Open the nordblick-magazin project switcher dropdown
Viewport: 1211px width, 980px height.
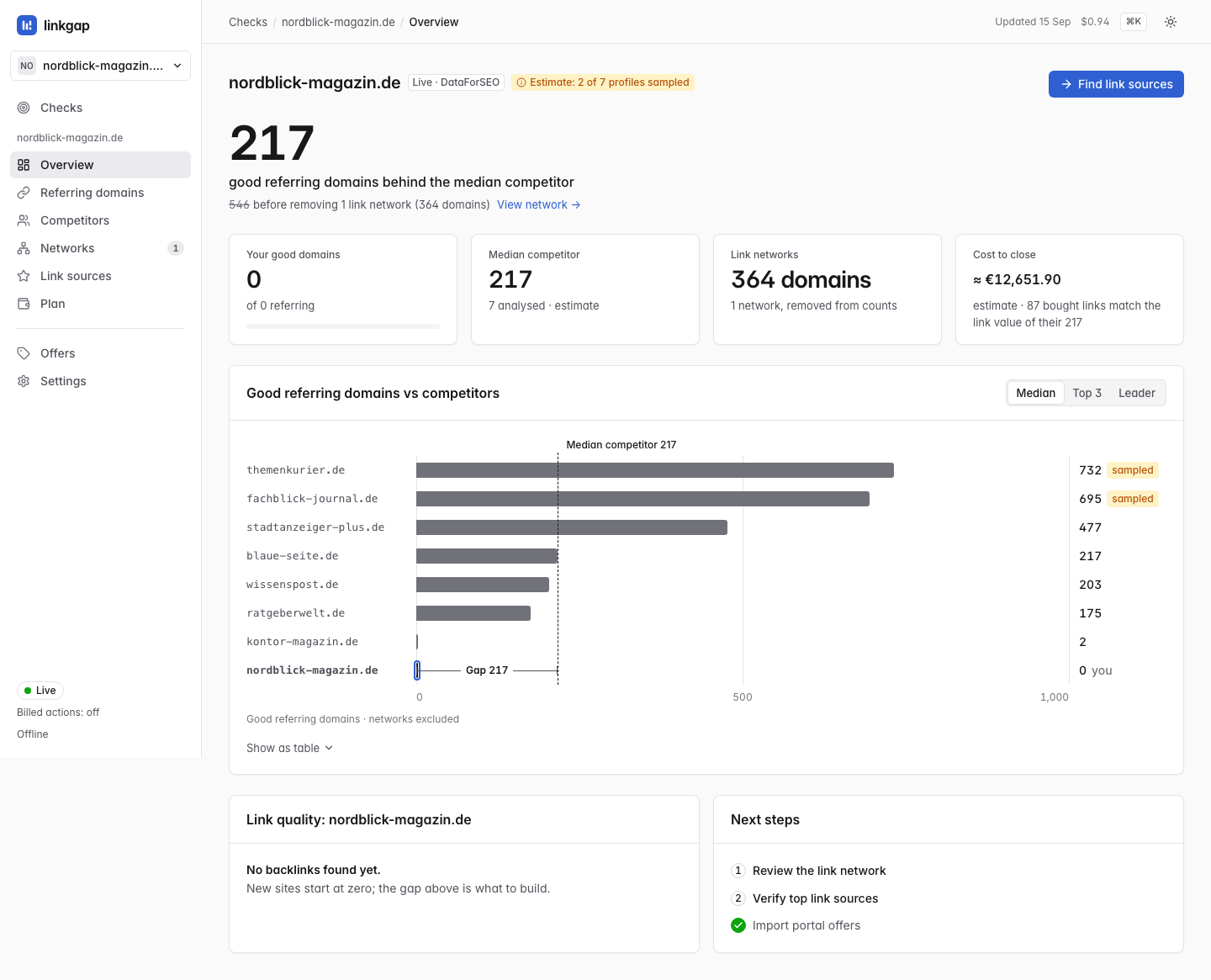click(100, 66)
